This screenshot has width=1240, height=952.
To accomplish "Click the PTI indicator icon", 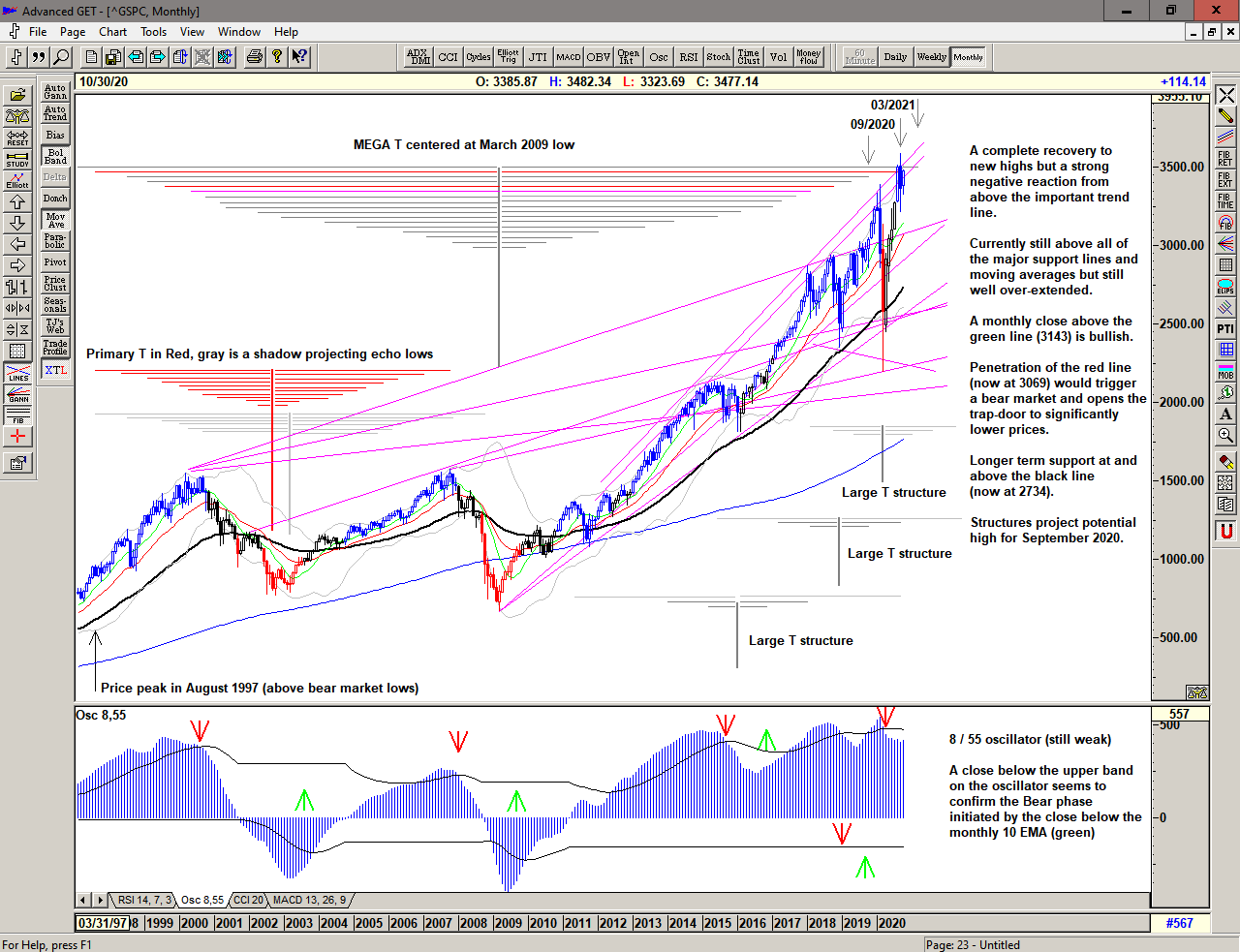I will 1225,329.
